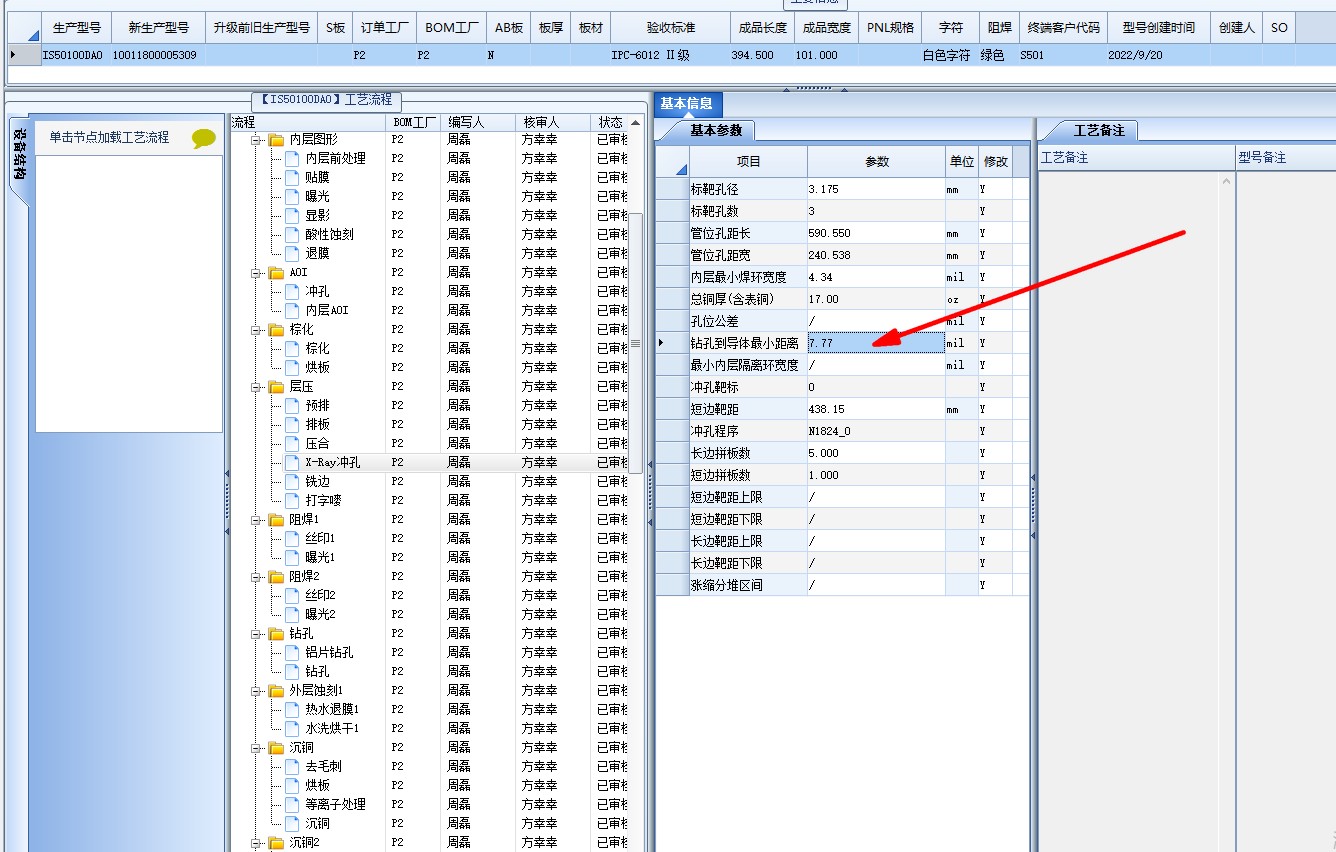This screenshot has height=852, width=1336.
Task: Click the yellow speech bubble icon
Action: click(204, 139)
